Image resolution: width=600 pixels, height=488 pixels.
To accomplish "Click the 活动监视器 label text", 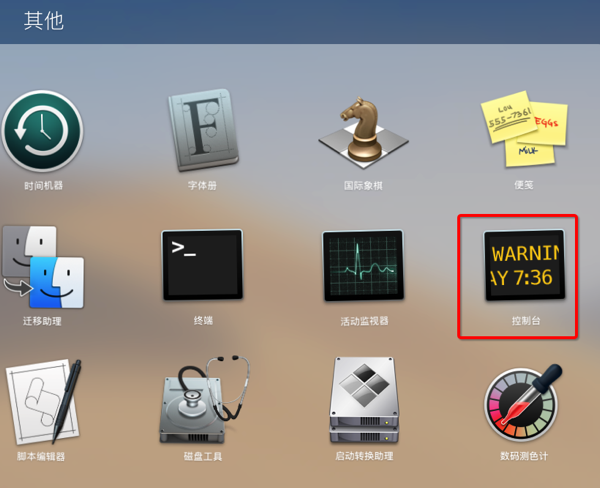I will [x=364, y=321].
